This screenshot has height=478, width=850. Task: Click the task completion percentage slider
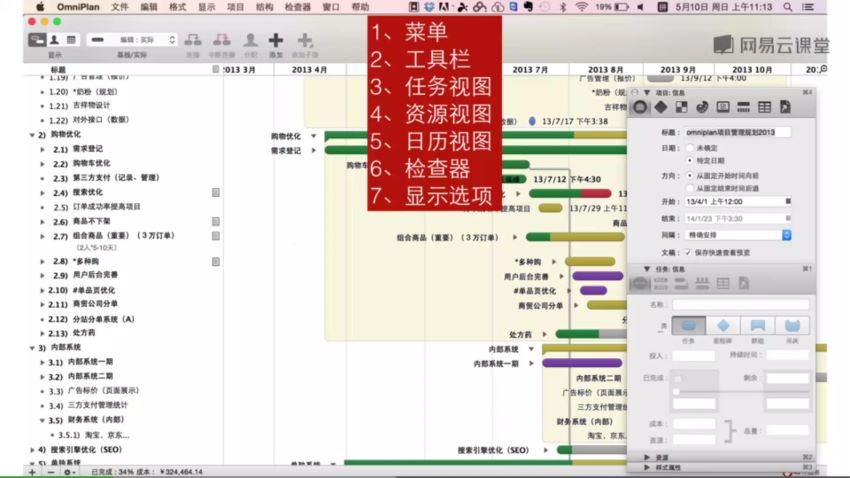pos(741,391)
